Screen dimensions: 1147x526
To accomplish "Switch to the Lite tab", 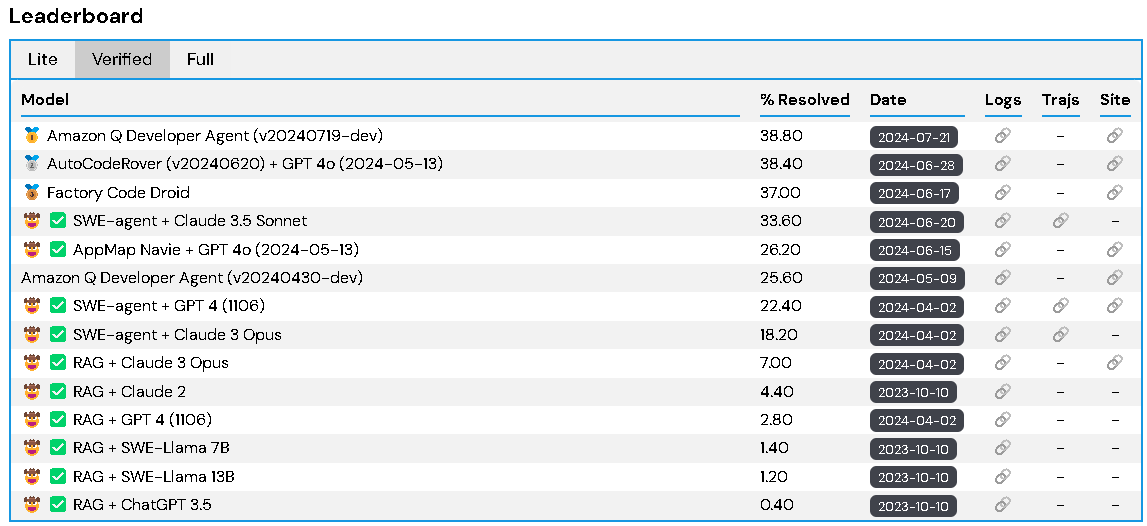I will click(42, 59).
